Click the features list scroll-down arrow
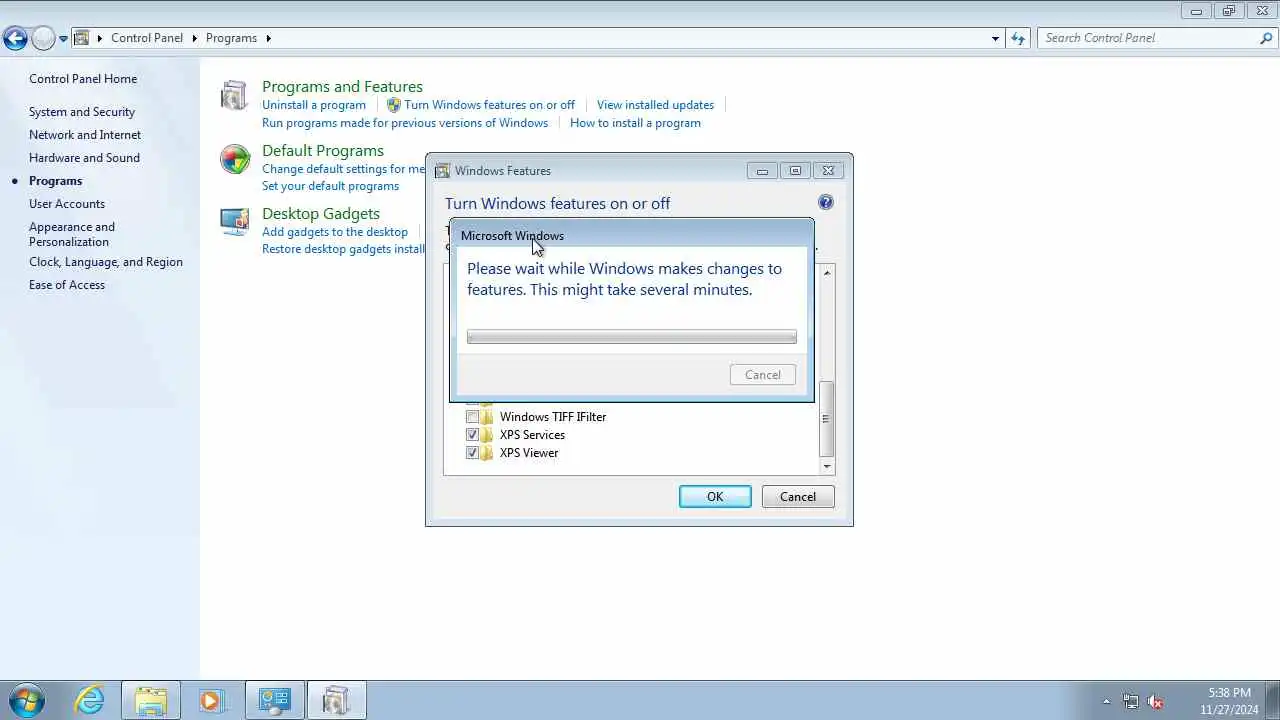The width and height of the screenshot is (1280, 720). tap(826, 466)
